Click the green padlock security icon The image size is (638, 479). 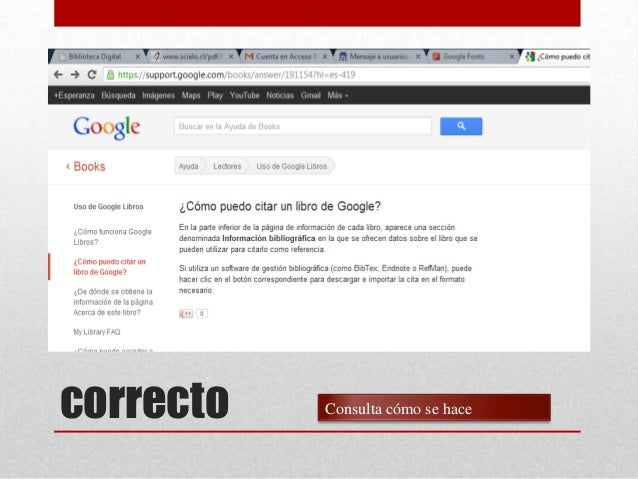(110, 75)
